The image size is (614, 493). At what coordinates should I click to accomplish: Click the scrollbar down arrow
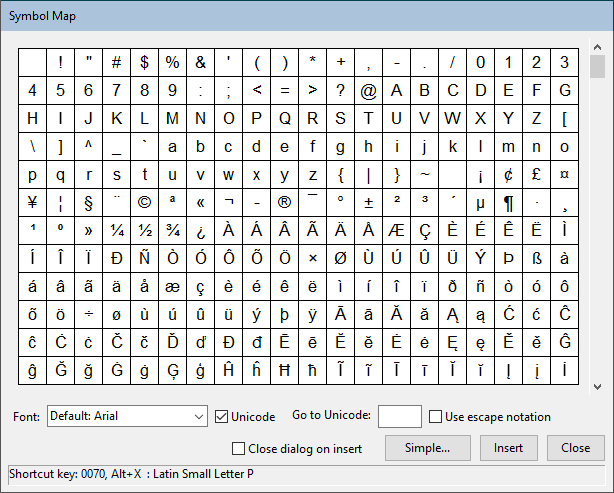point(597,386)
